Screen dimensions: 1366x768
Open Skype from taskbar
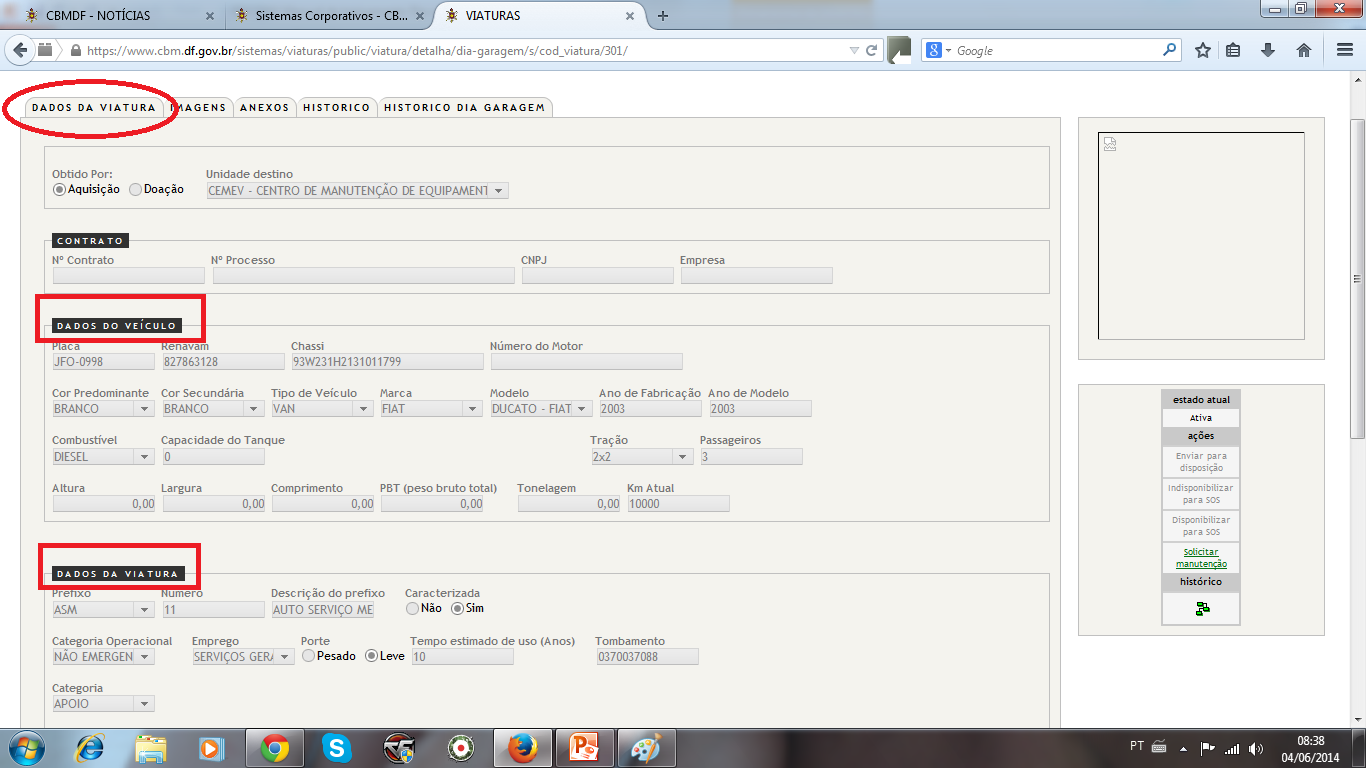coord(337,747)
